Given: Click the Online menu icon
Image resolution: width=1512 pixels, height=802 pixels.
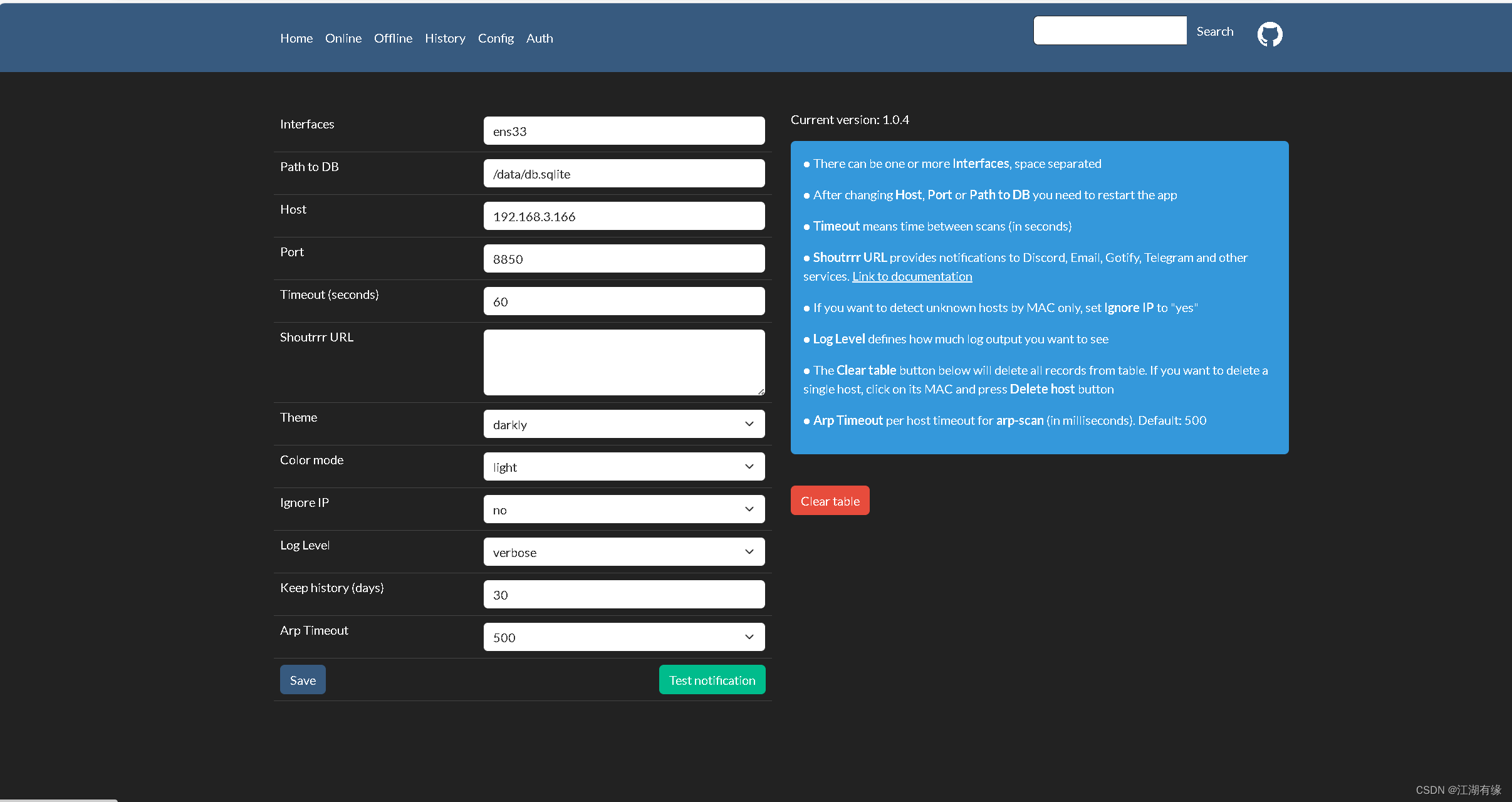Looking at the screenshot, I should pos(343,38).
